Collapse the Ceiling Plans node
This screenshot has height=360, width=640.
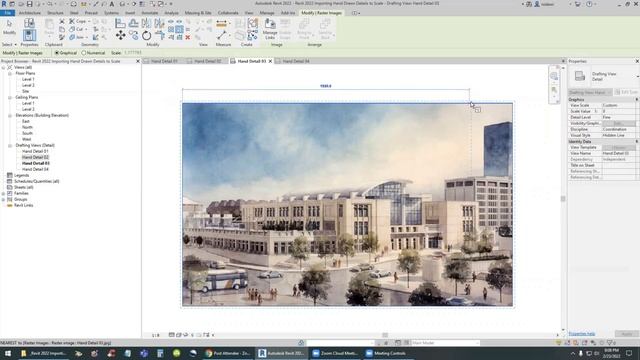coord(10,98)
